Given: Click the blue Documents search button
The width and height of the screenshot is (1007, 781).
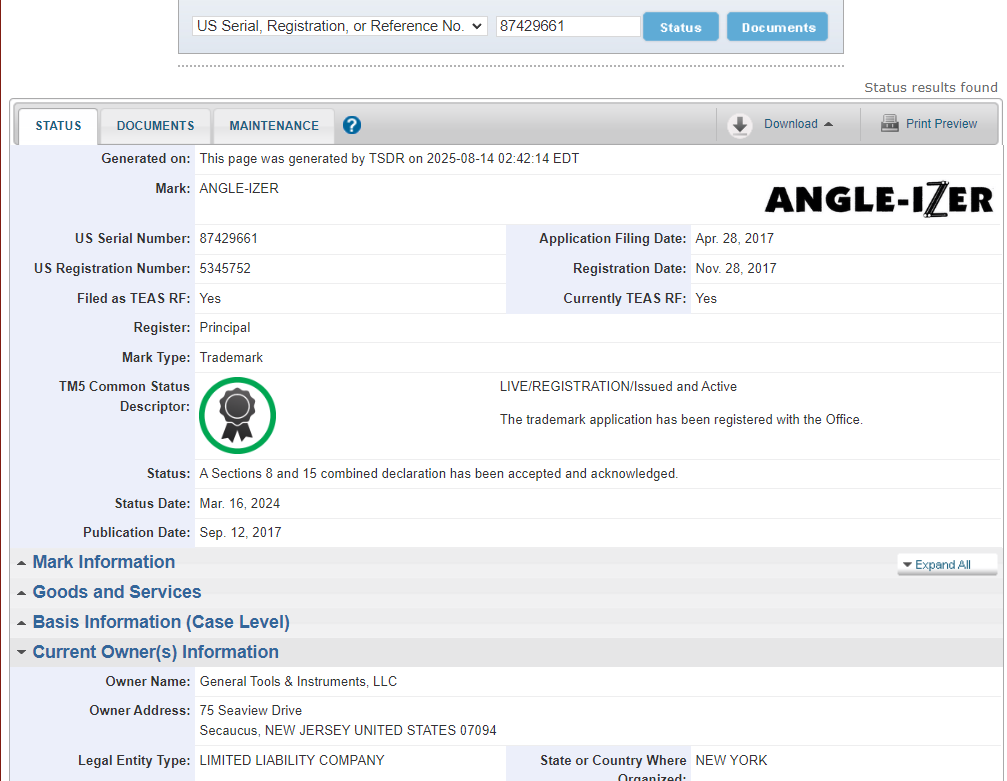Looking at the screenshot, I should (x=777, y=27).
